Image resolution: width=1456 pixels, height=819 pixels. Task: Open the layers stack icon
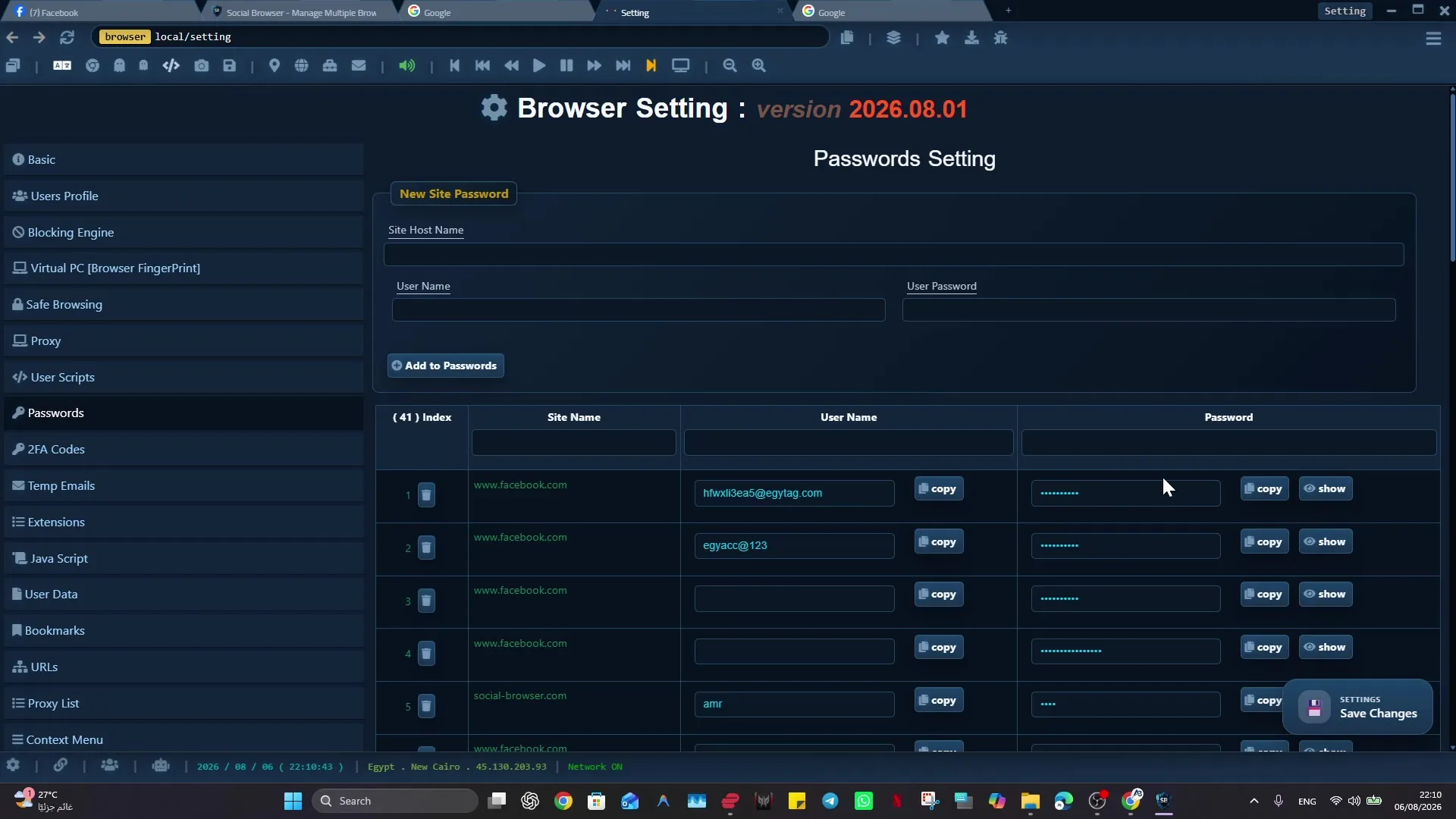coord(893,37)
